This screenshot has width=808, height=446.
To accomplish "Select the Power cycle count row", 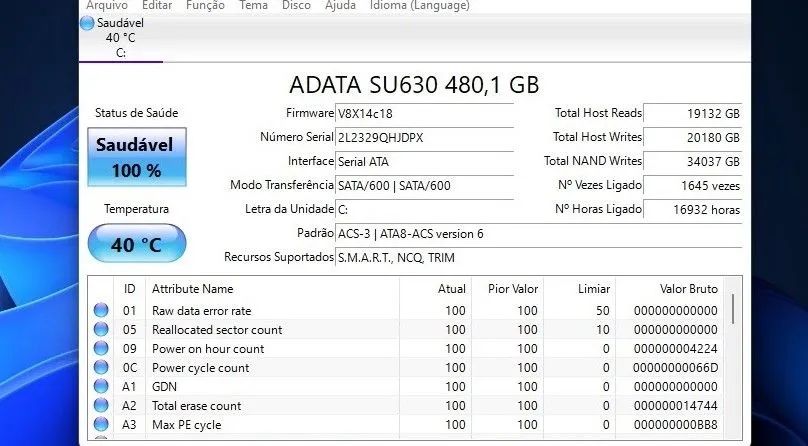I will tap(406, 368).
